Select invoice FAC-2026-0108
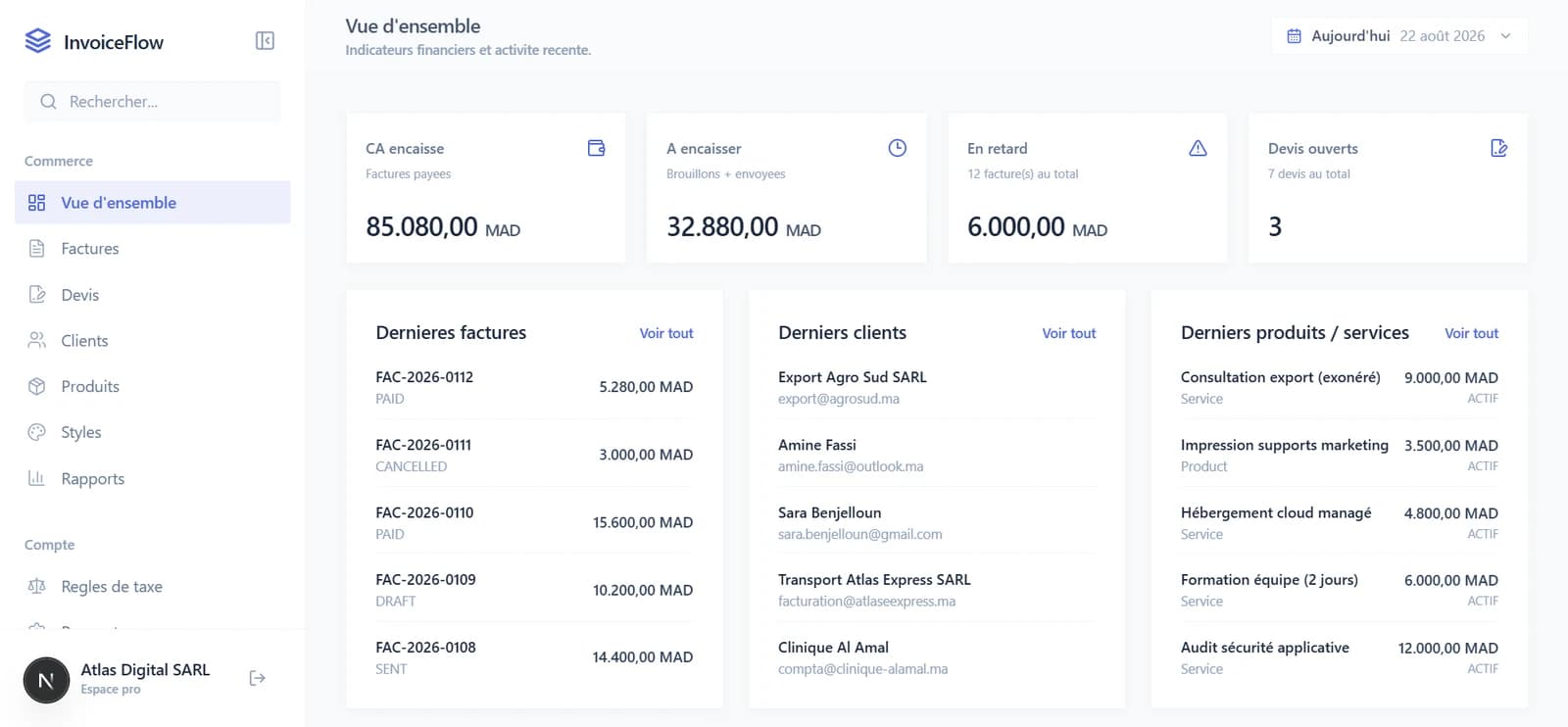The height and width of the screenshot is (727, 1568). [534, 657]
